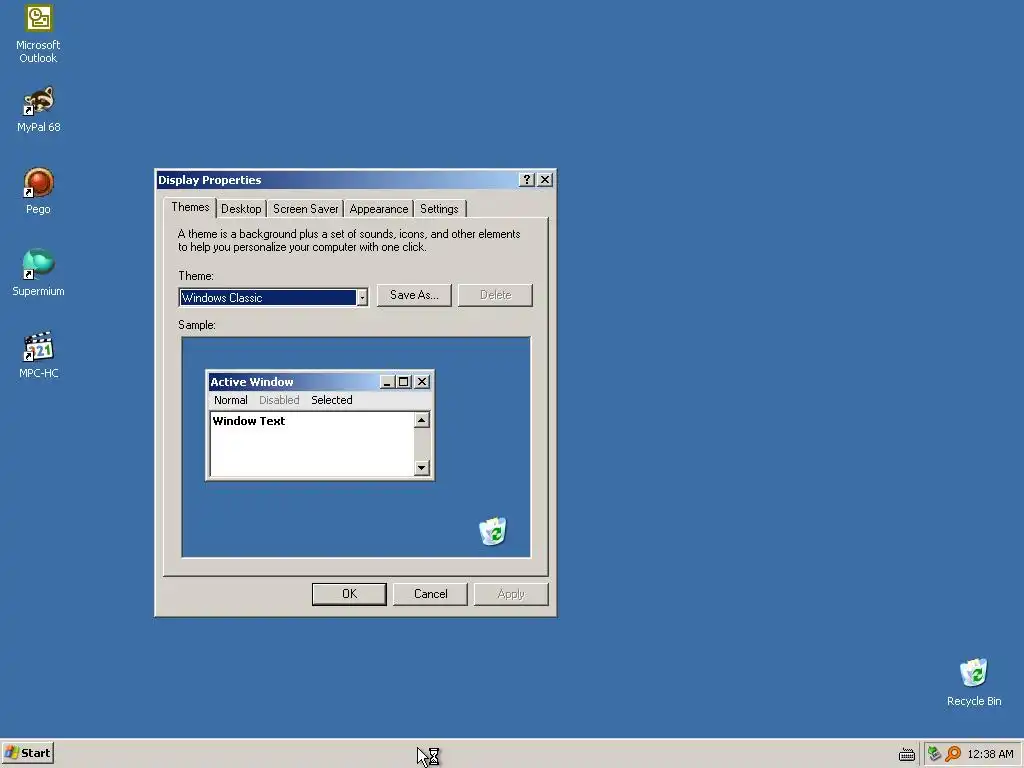
Task: Click the Save As... button
Action: click(414, 295)
